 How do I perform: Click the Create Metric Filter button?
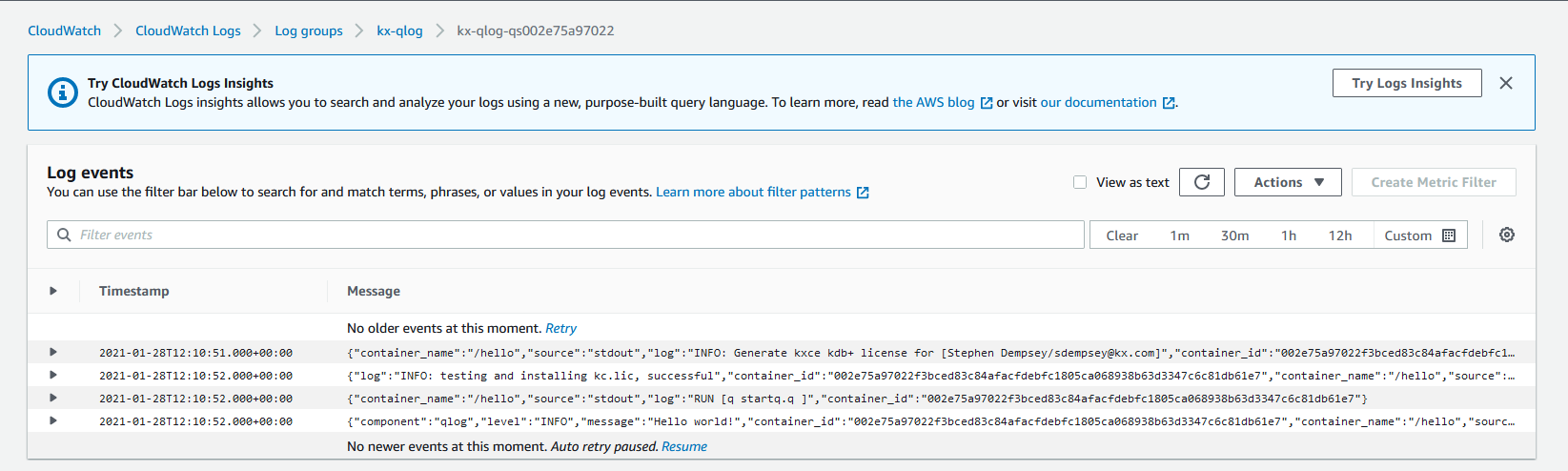pyautogui.click(x=1434, y=182)
